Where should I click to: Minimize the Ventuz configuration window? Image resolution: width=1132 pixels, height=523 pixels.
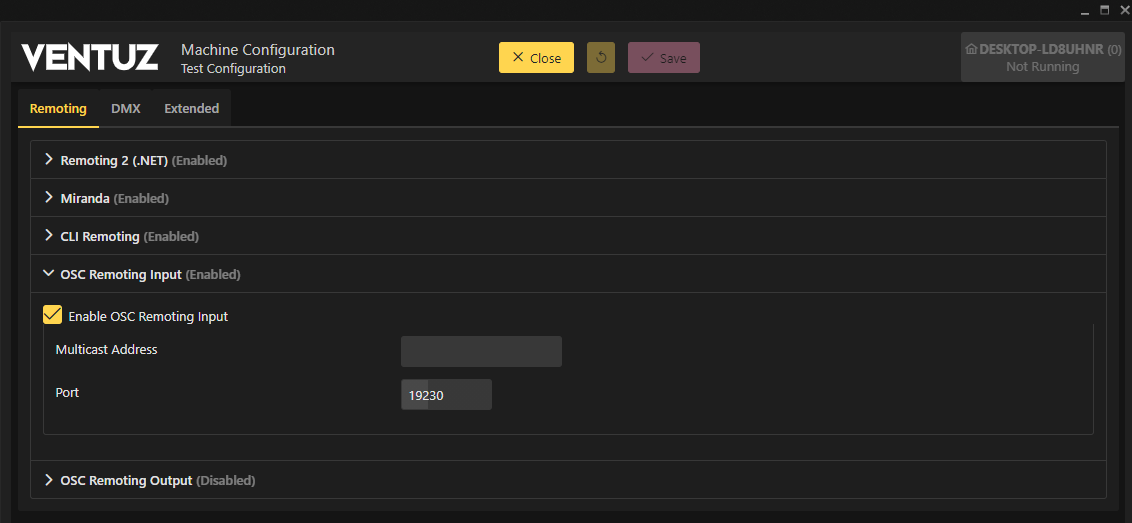[x=1084, y=10]
